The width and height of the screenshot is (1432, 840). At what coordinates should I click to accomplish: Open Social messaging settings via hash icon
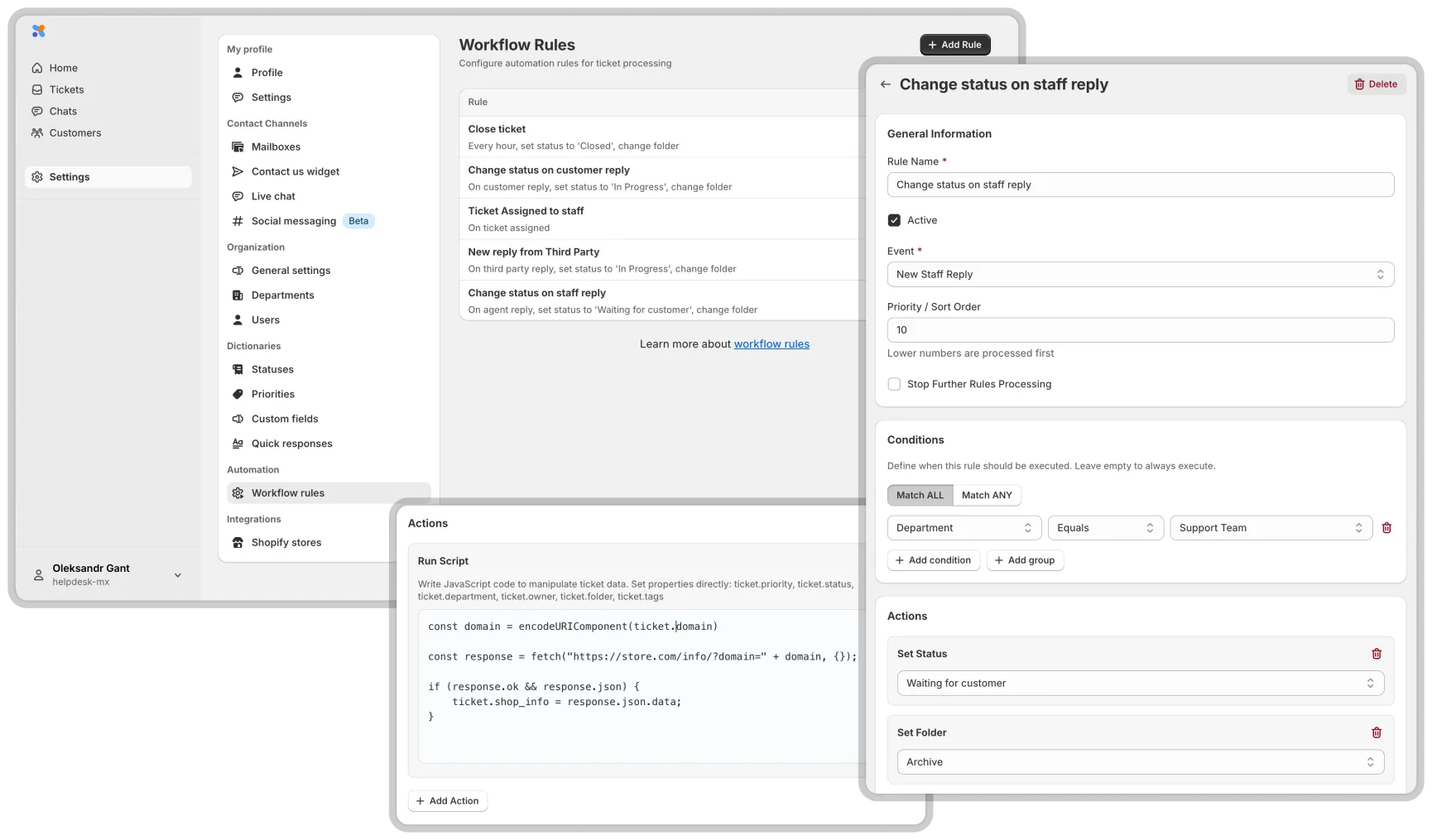coord(238,221)
